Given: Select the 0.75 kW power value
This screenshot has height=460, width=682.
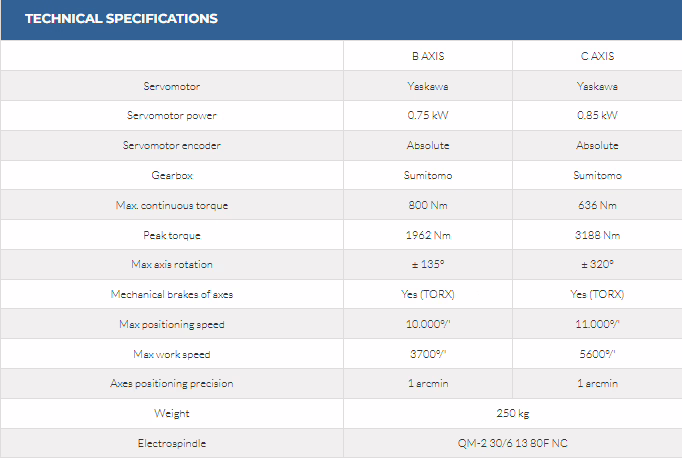Looking at the screenshot, I should (427, 116).
